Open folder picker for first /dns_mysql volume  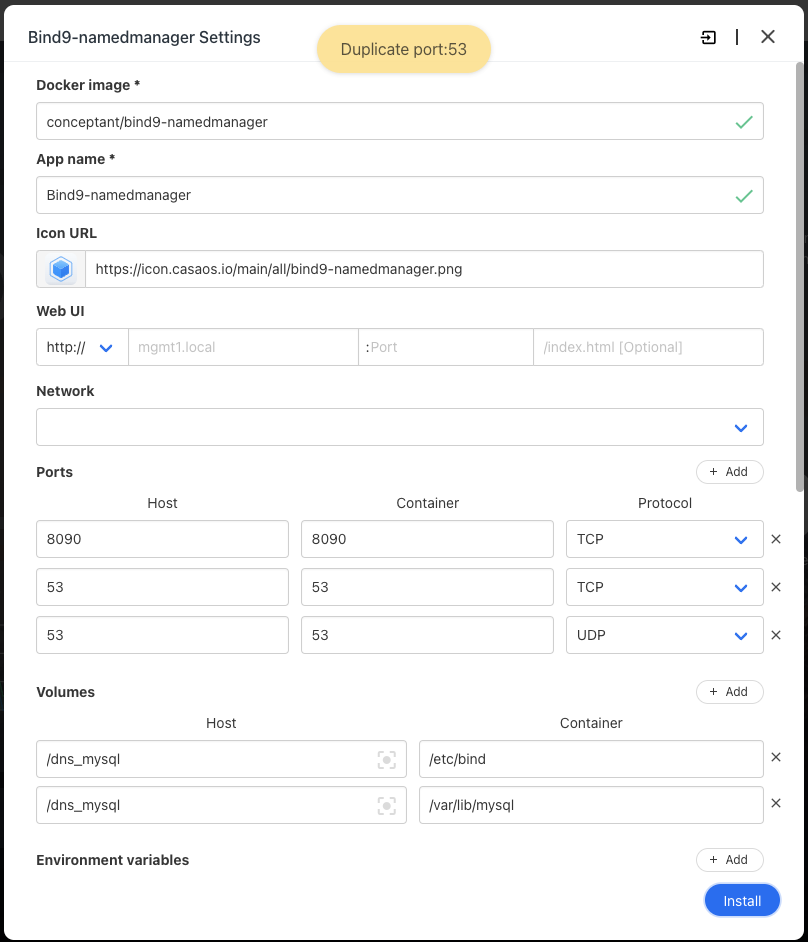click(x=387, y=759)
